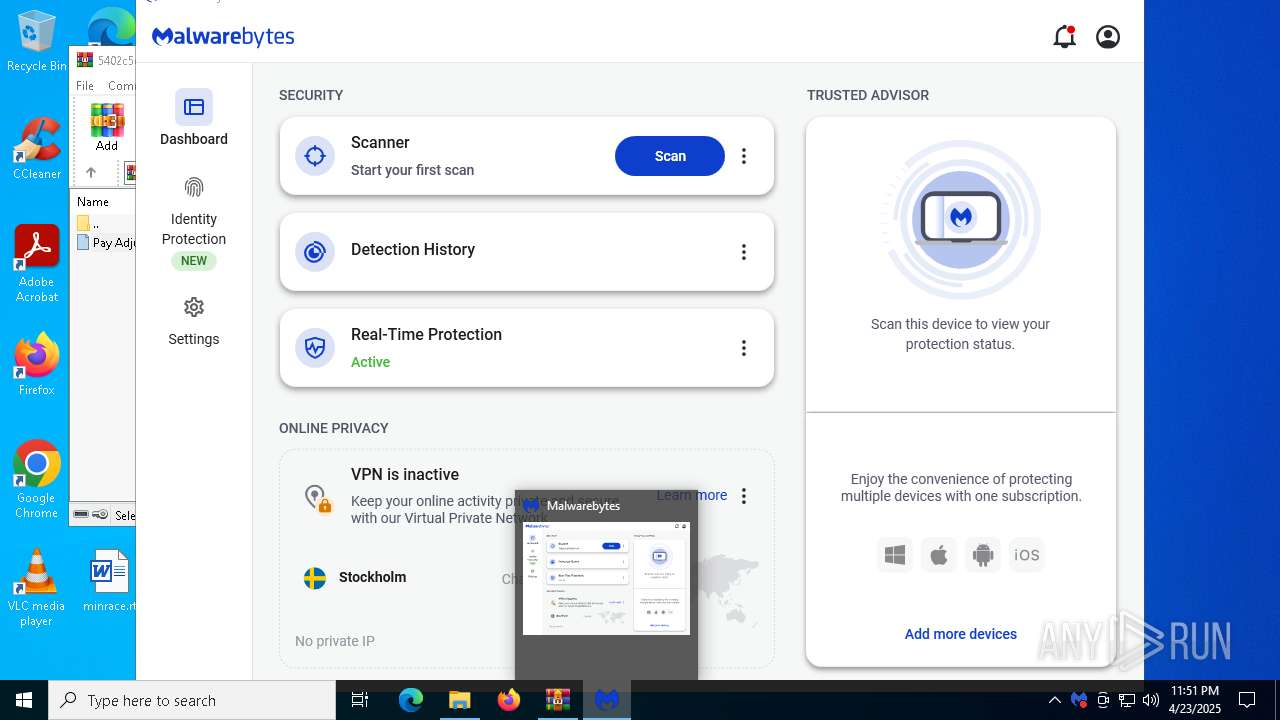The image size is (1280, 720).
Task: Open the account profile icon
Action: (x=1108, y=37)
